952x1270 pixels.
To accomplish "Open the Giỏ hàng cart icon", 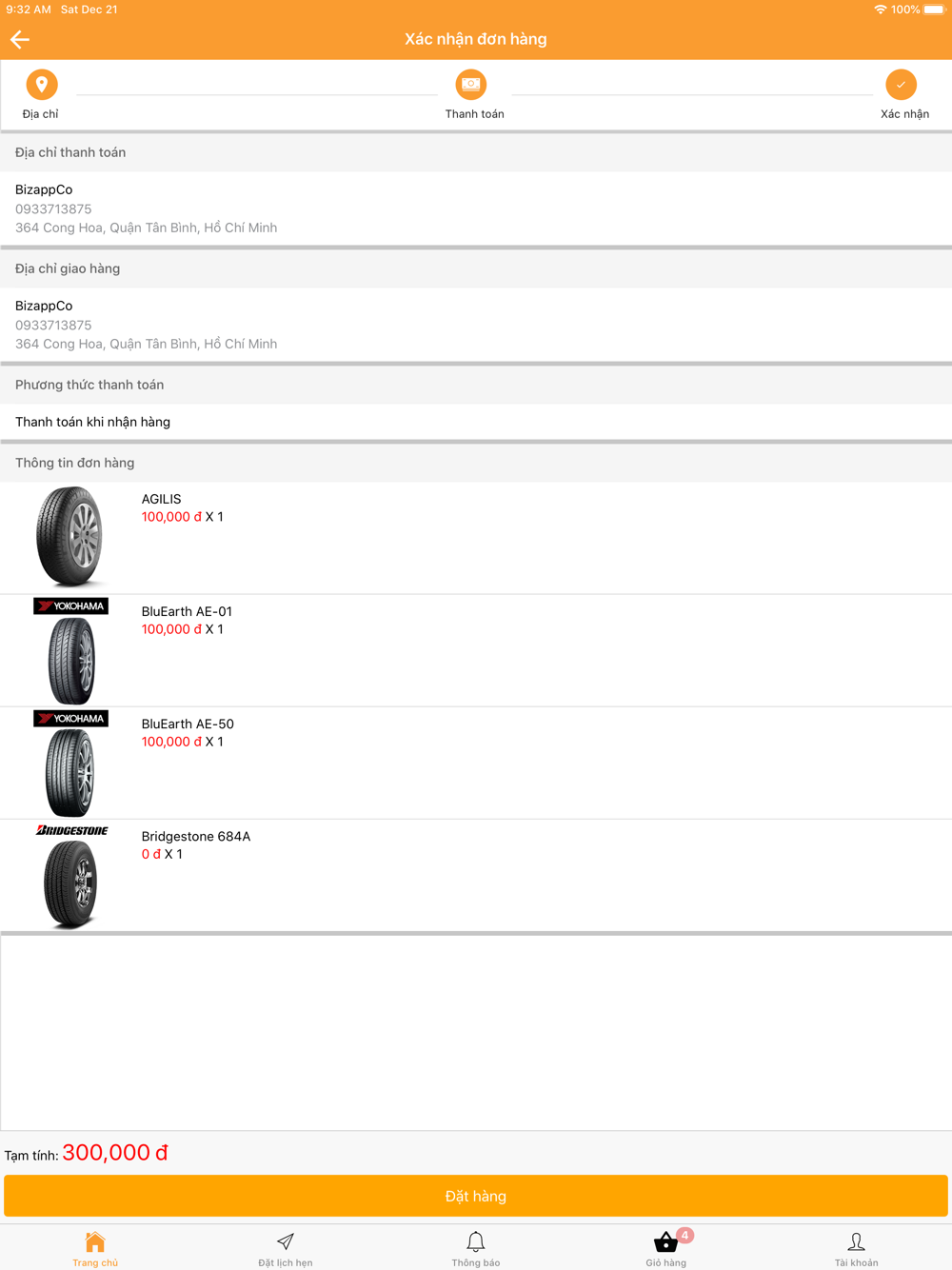I will pyautogui.click(x=665, y=1242).
